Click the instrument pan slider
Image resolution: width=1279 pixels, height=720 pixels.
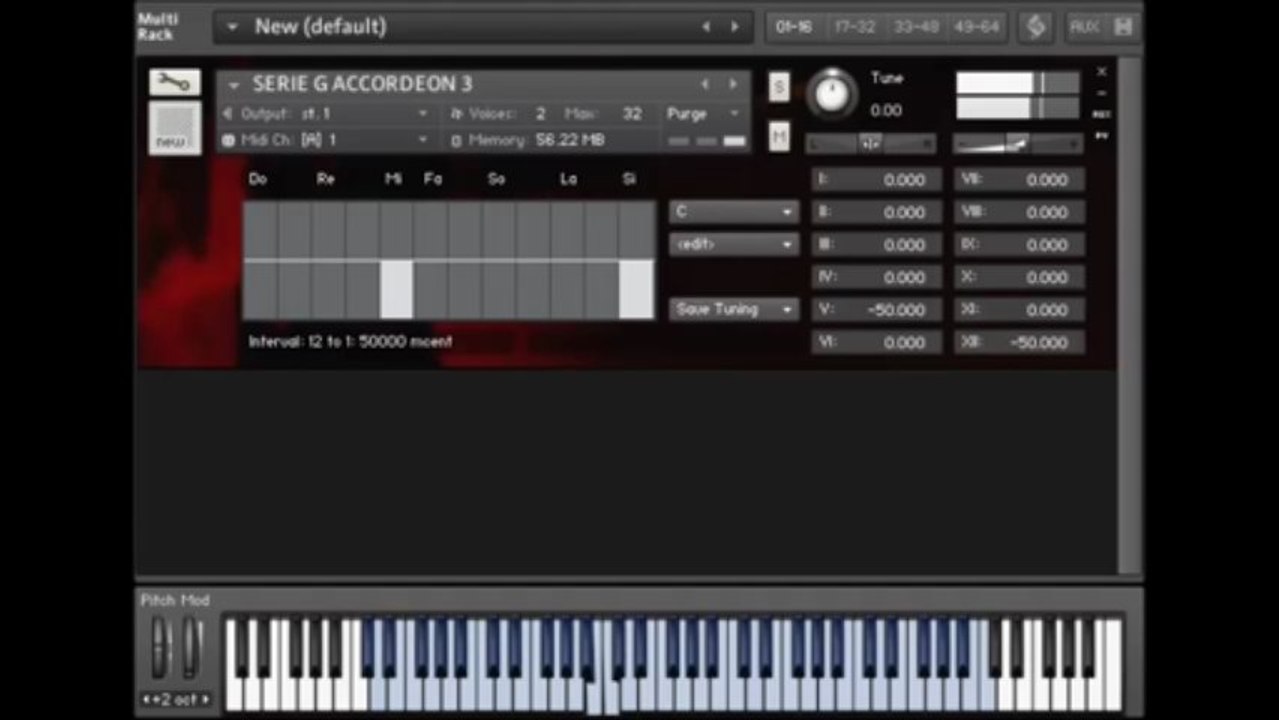coord(871,144)
